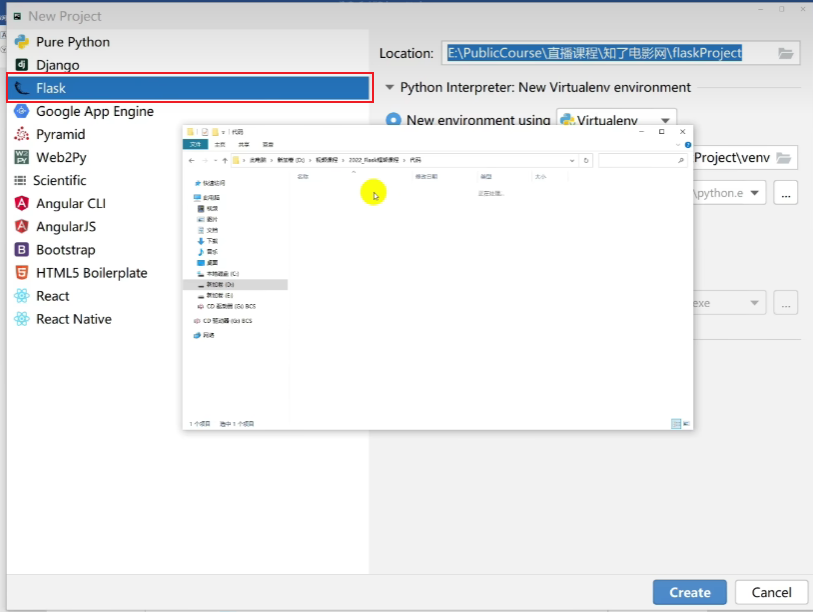Viewport: 813px width, 612px height.
Task: Click the Create button
Action: [x=689, y=592]
